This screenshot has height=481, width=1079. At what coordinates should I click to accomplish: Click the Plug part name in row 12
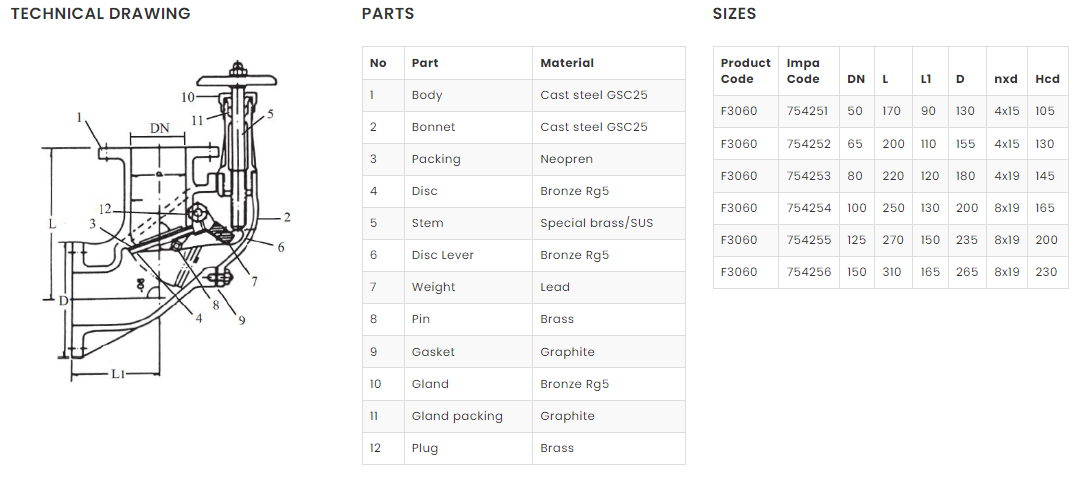[x=424, y=448]
